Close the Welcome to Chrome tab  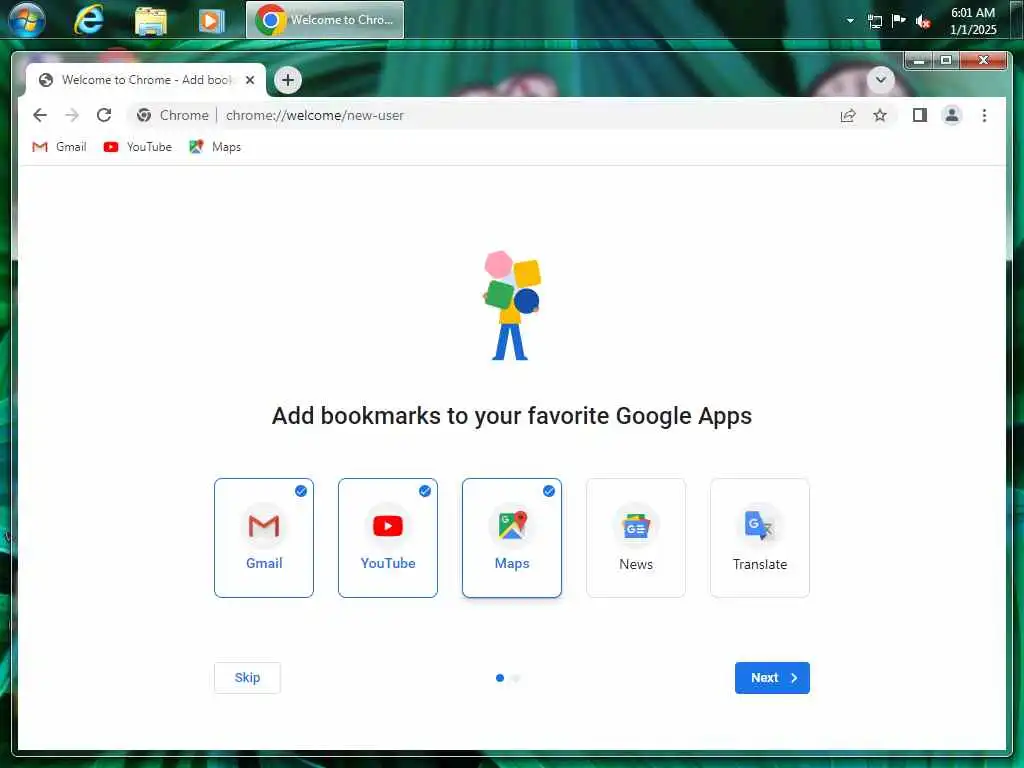coord(249,80)
